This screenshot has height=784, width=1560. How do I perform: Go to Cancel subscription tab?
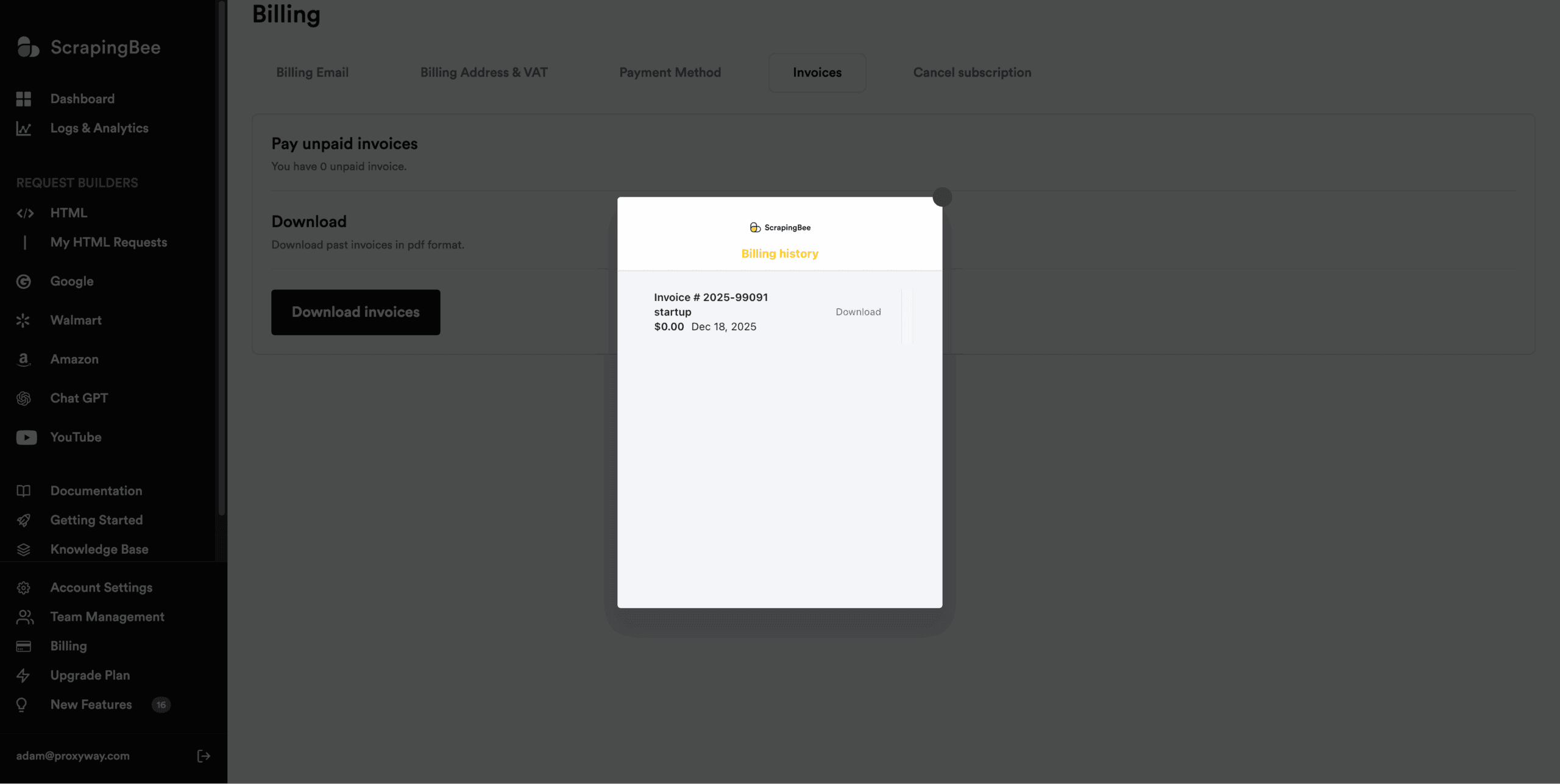pyautogui.click(x=972, y=72)
